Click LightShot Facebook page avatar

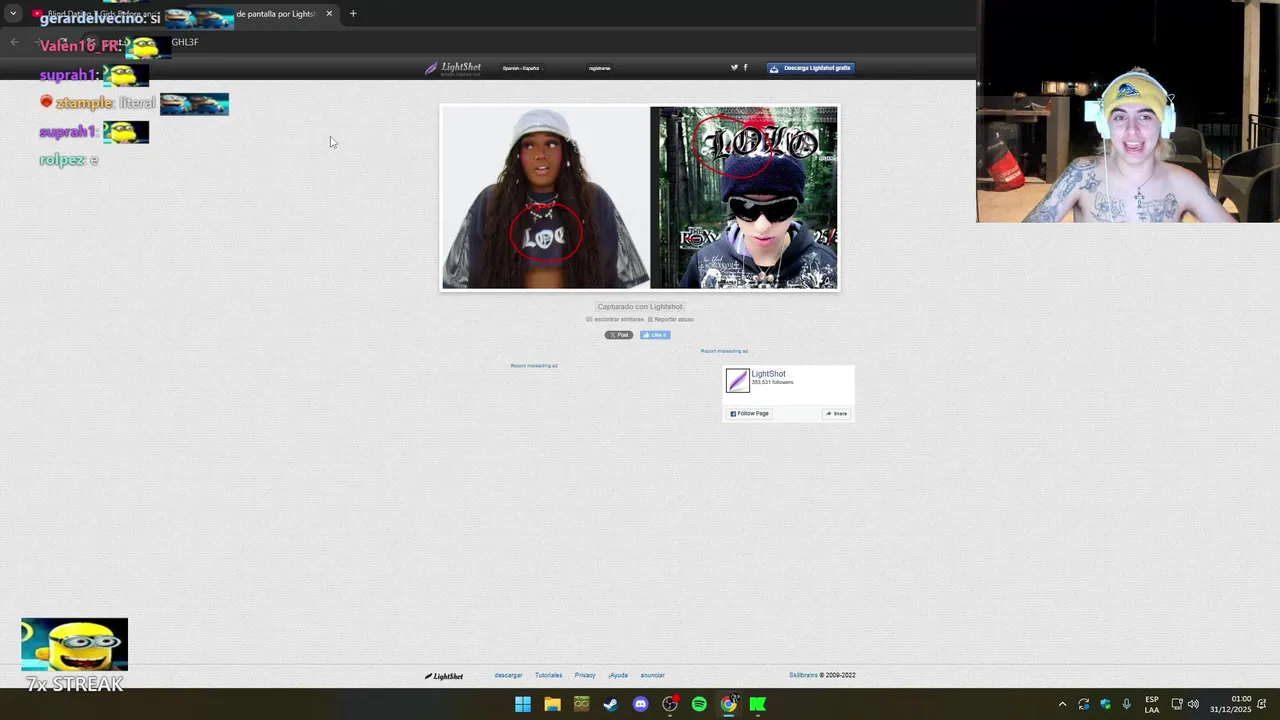click(737, 380)
